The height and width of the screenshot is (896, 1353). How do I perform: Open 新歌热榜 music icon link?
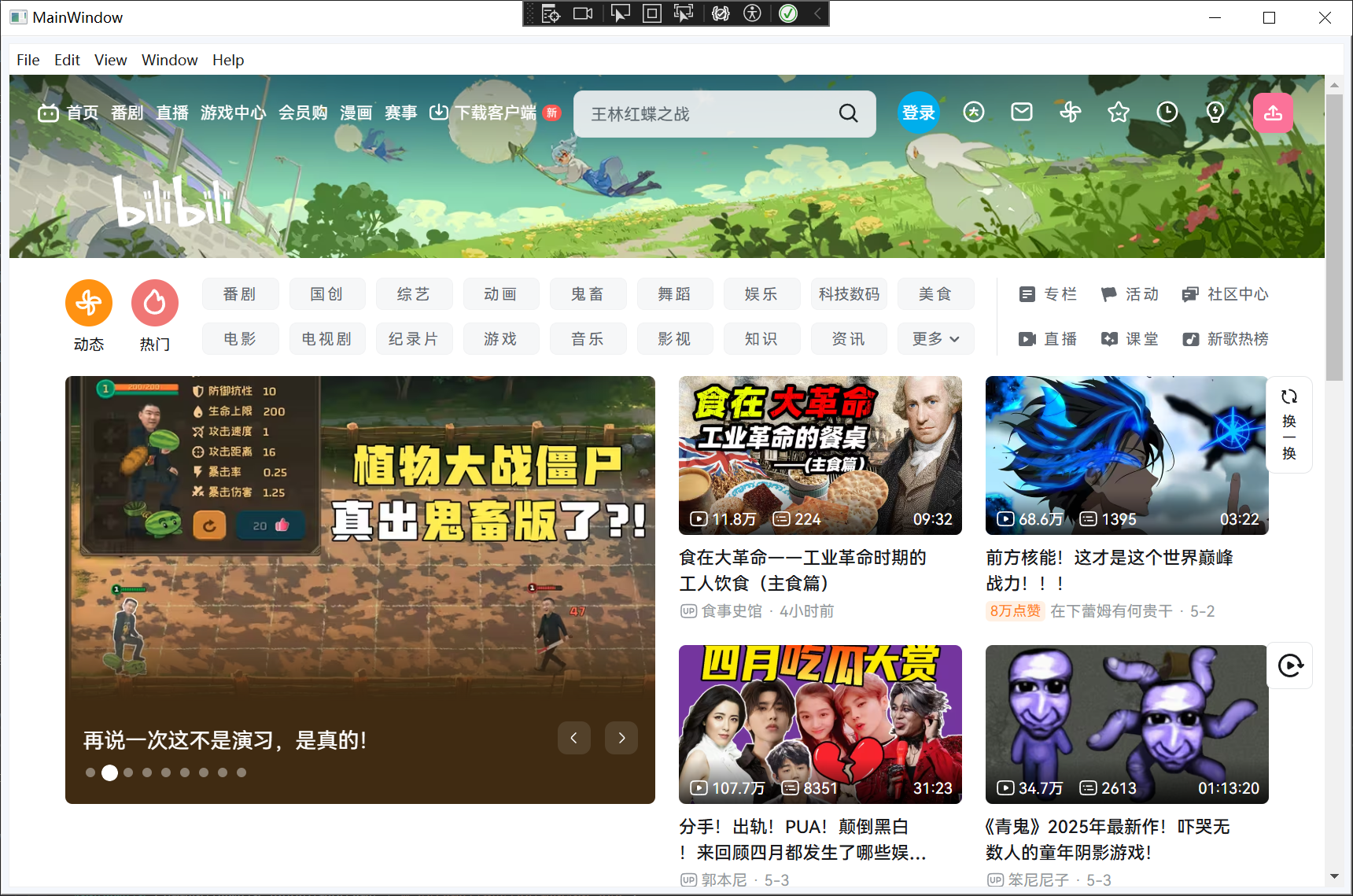(1191, 339)
